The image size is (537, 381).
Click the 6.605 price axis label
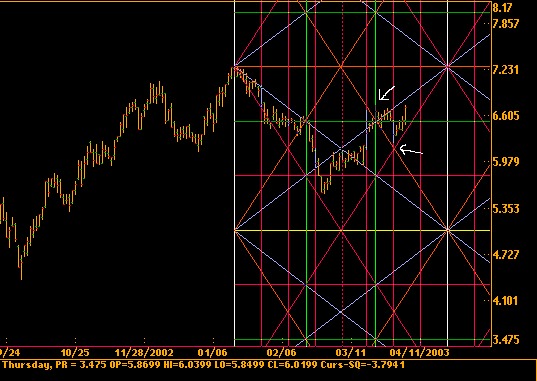tap(506, 116)
